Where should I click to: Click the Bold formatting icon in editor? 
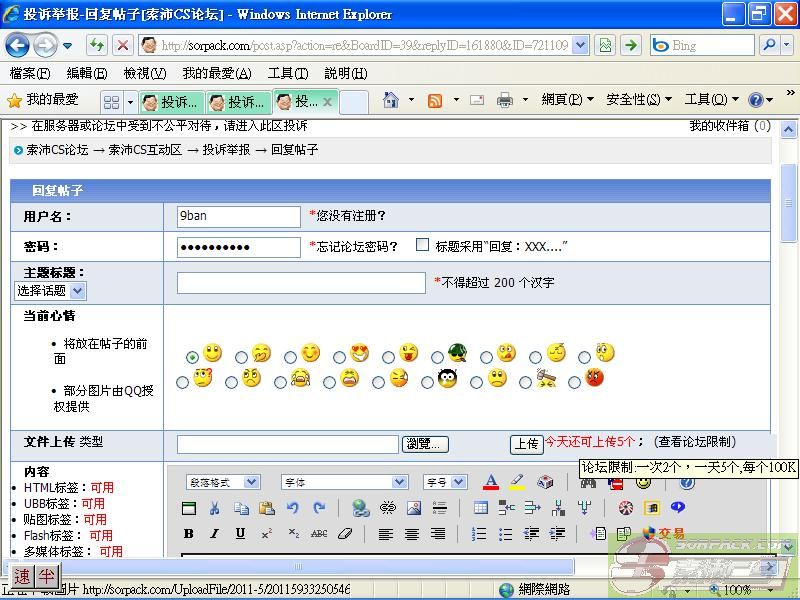[x=189, y=534]
